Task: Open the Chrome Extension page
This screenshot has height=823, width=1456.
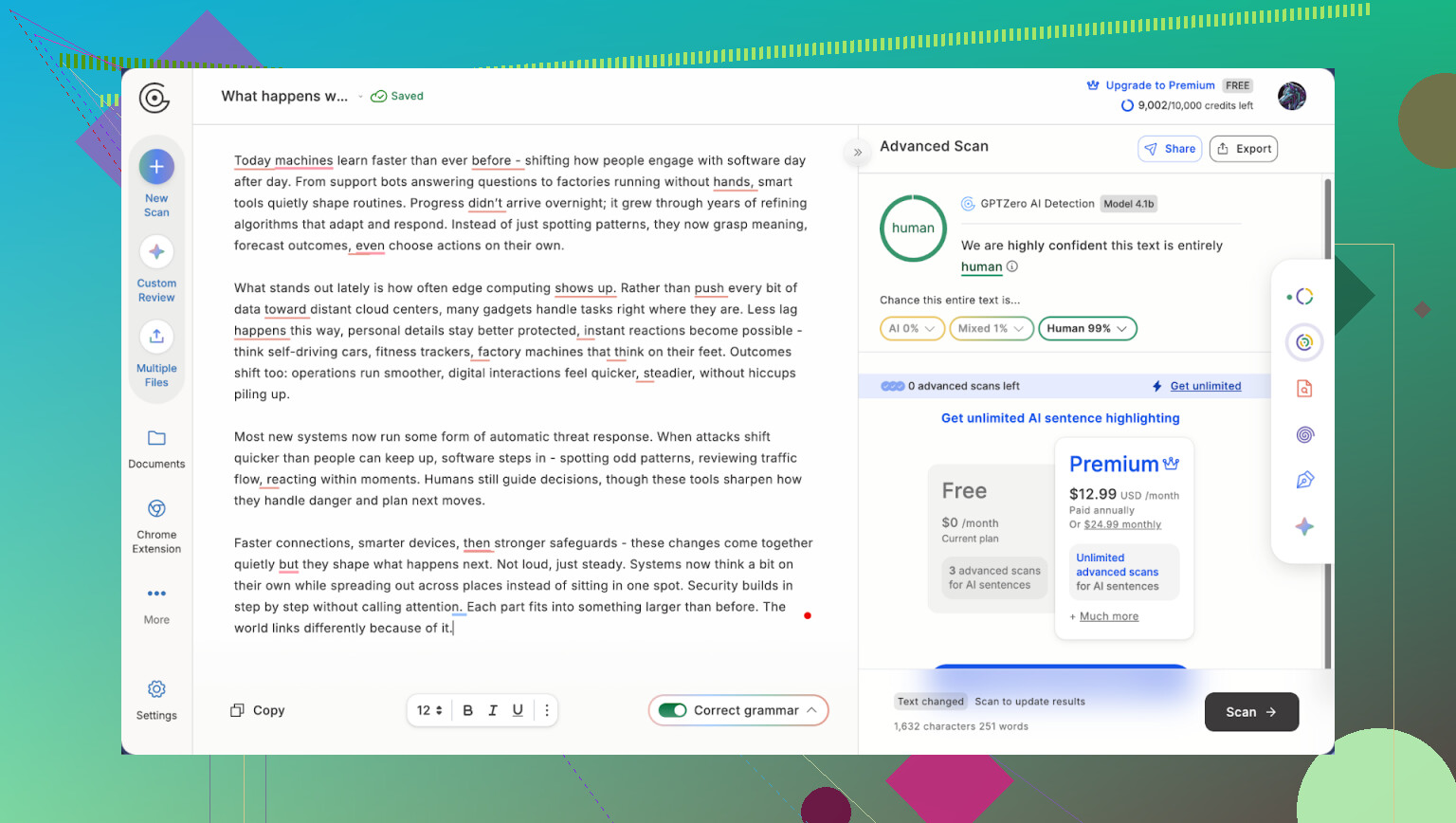Action: pos(156,510)
